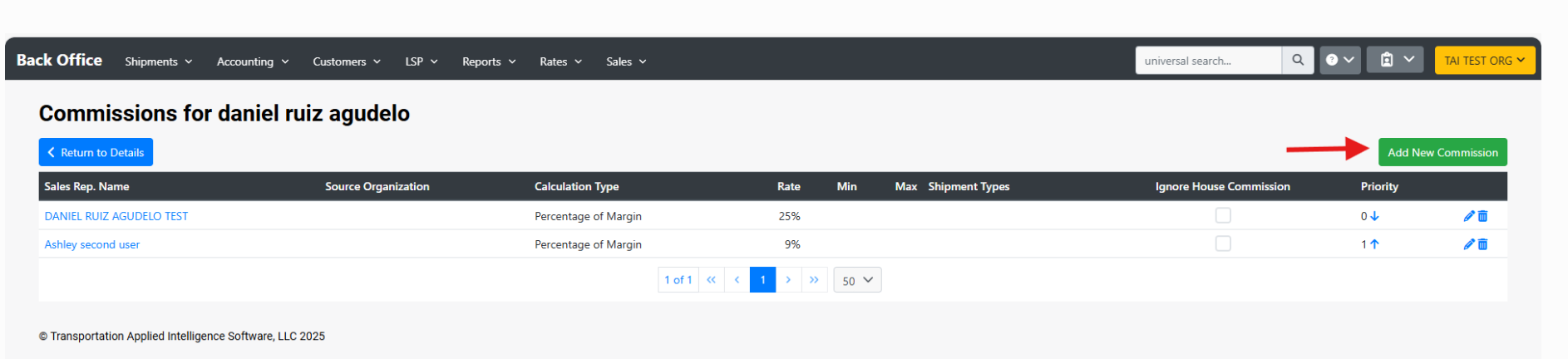The height and width of the screenshot is (359, 1568).
Task: Open the Accounting menu
Action: (252, 61)
